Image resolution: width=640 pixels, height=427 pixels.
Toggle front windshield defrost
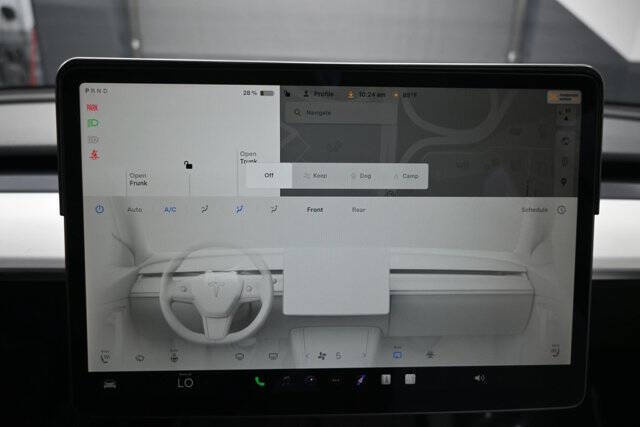pyautogui.click(x=240, y=357)
